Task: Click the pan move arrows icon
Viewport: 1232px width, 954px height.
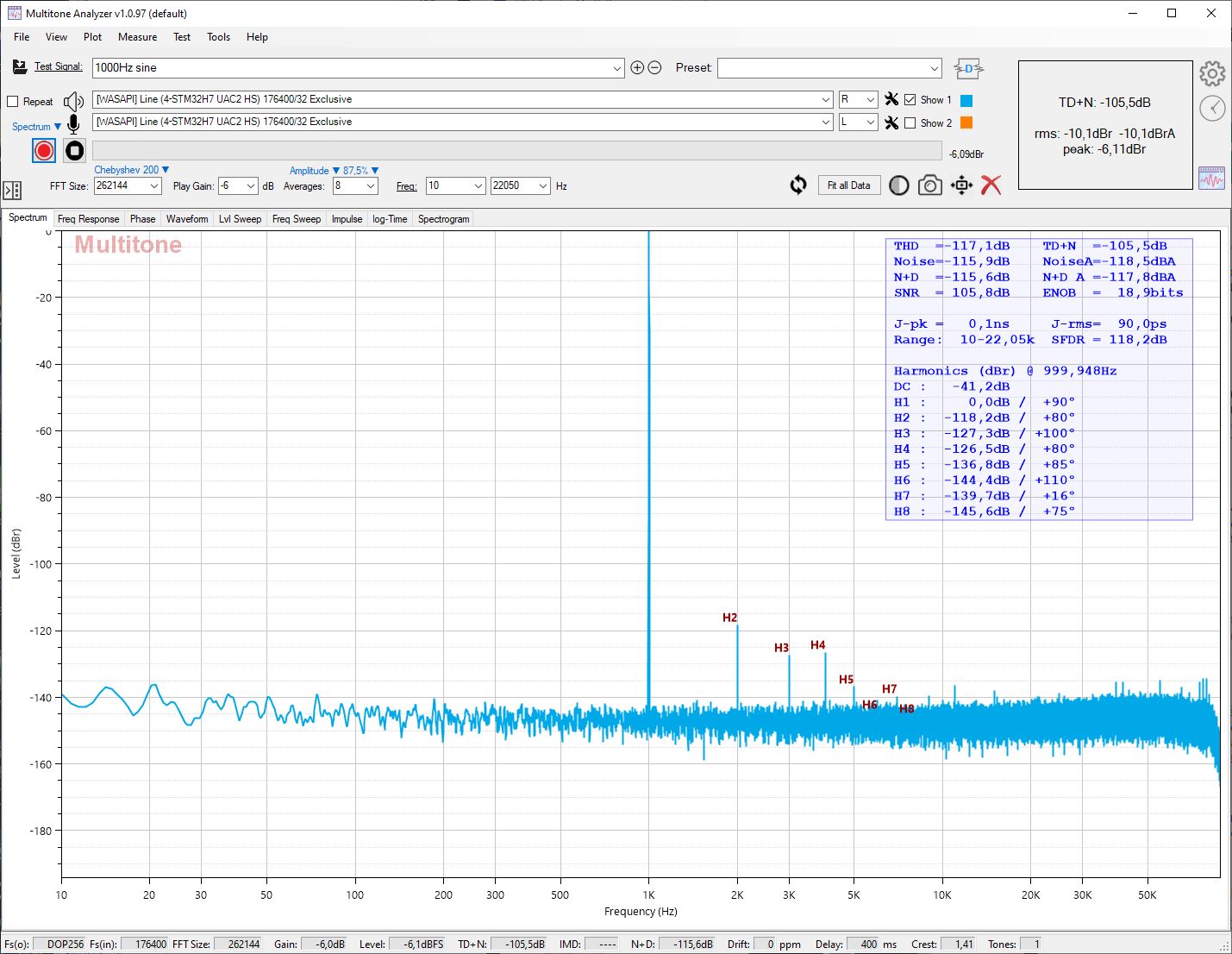Action: 961,185
